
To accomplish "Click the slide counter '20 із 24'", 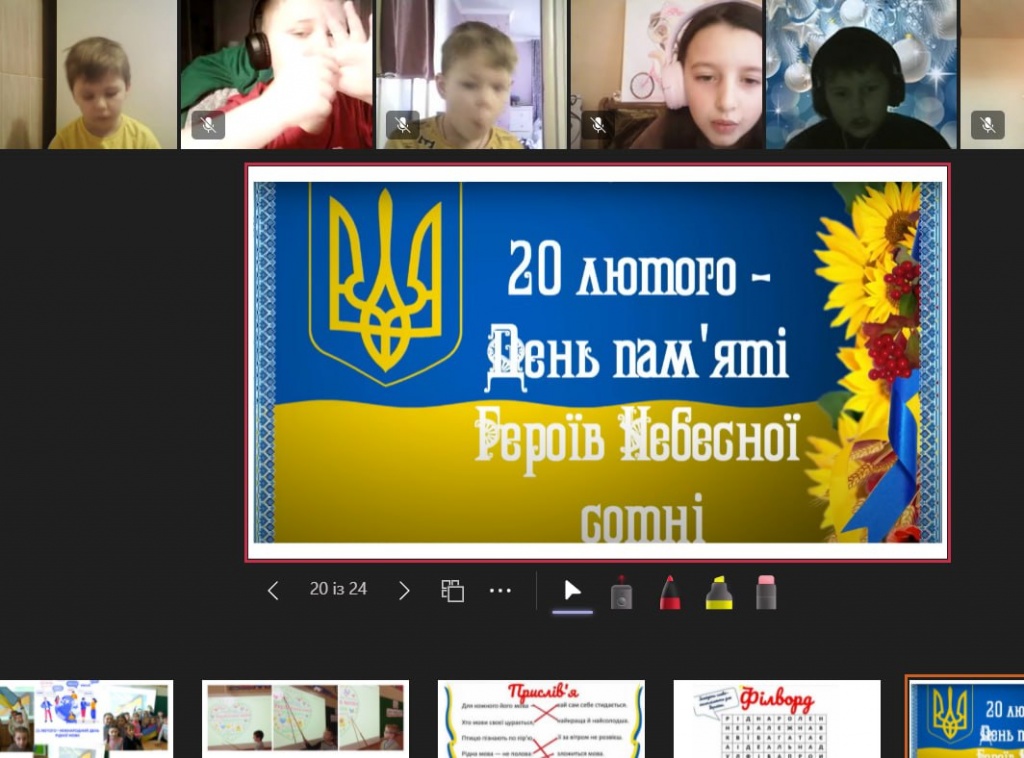I will click(338, 590).
